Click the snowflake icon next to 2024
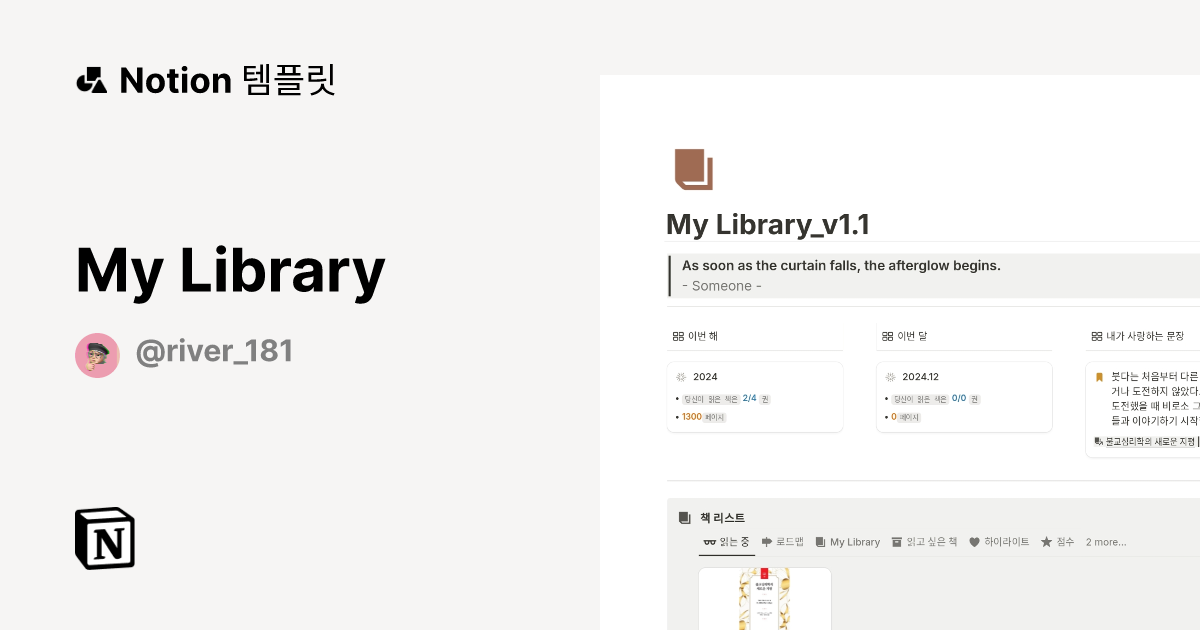 (x=681, y=377)
